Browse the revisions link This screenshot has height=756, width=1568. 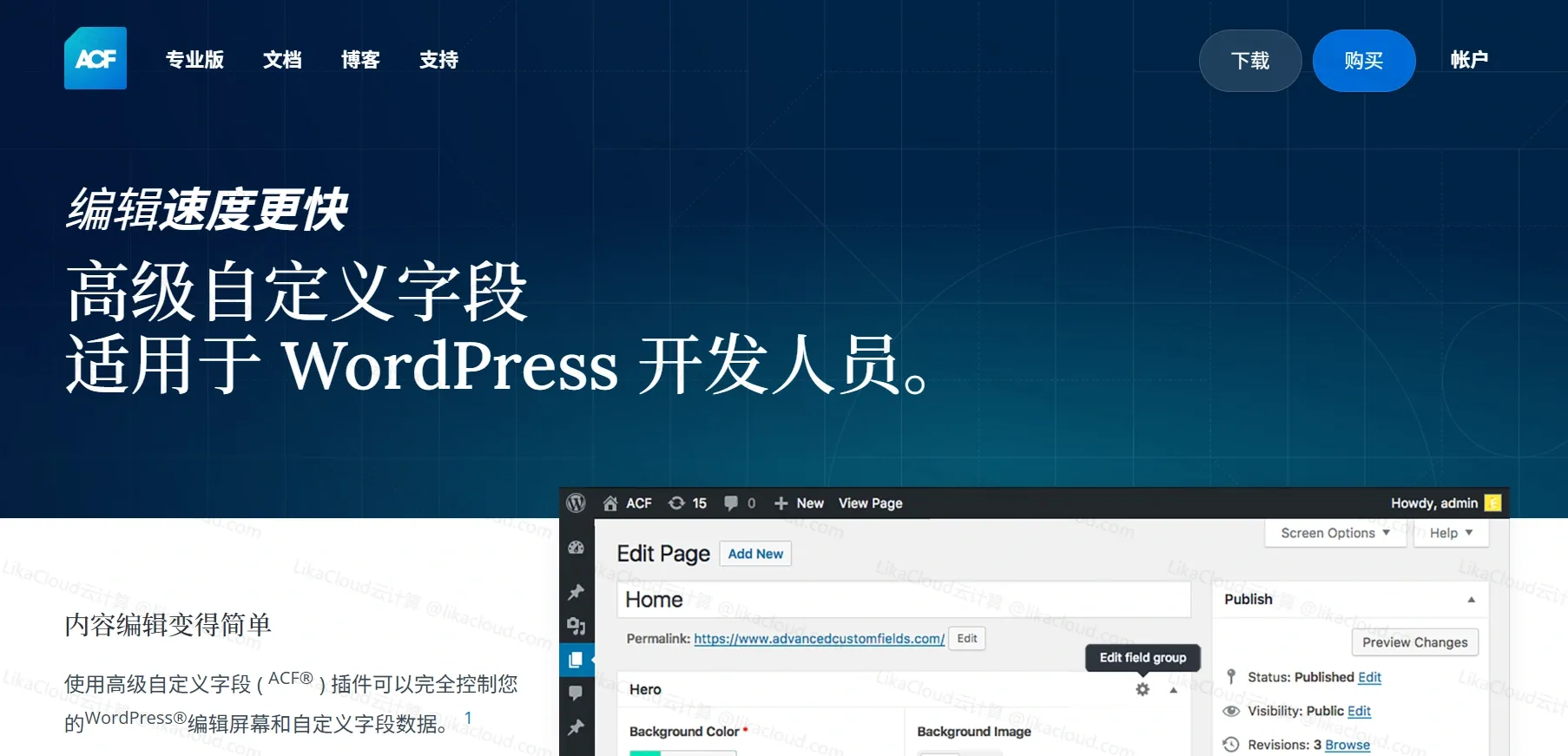(x=1347, y=745)
